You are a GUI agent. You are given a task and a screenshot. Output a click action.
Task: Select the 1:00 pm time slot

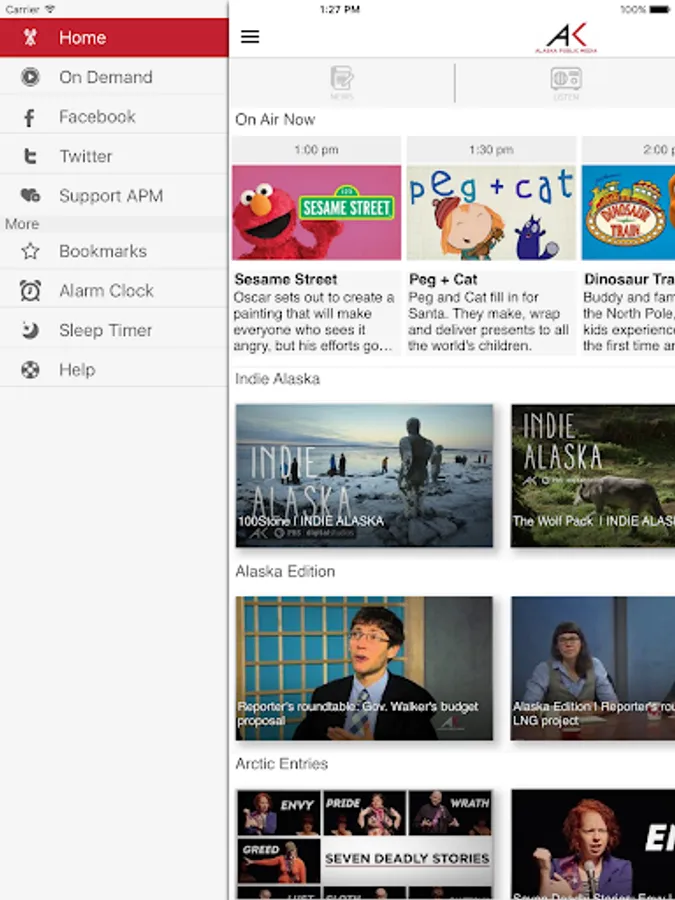[x=317, y=150]
